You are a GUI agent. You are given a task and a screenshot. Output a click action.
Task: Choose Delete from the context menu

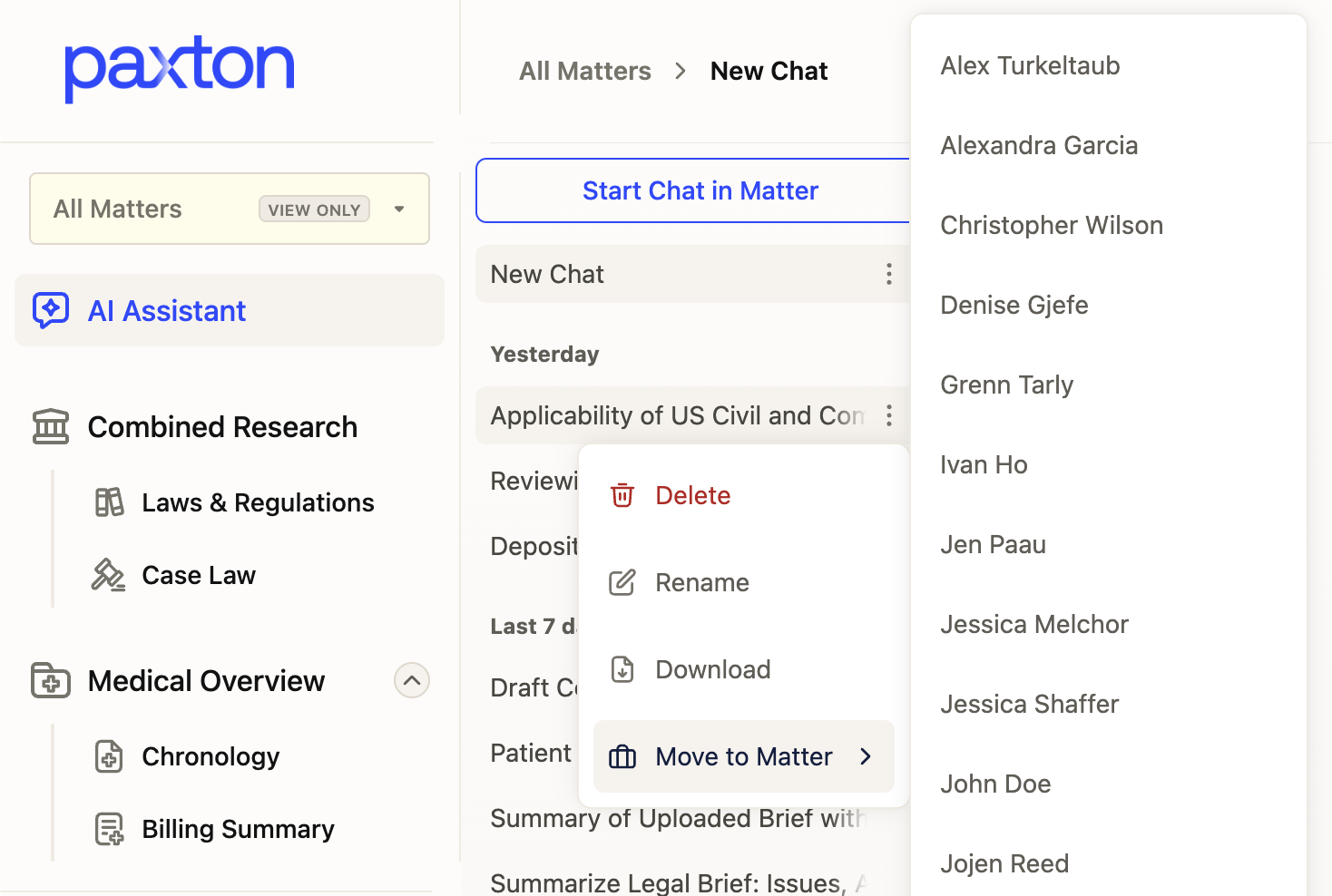click(692, 495)
